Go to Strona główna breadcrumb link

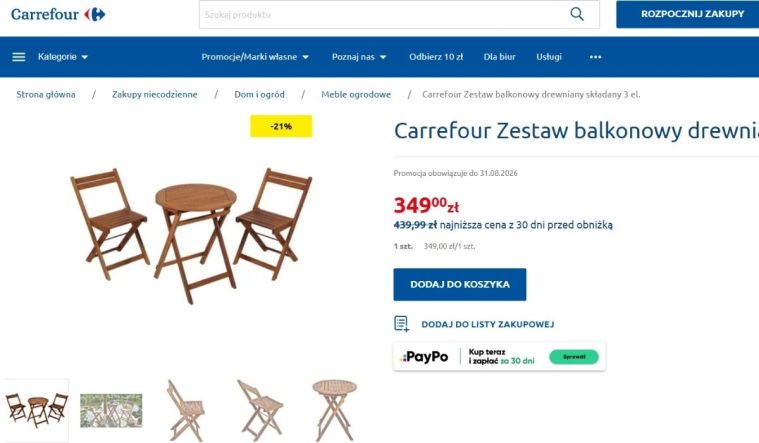pos(46,94)
